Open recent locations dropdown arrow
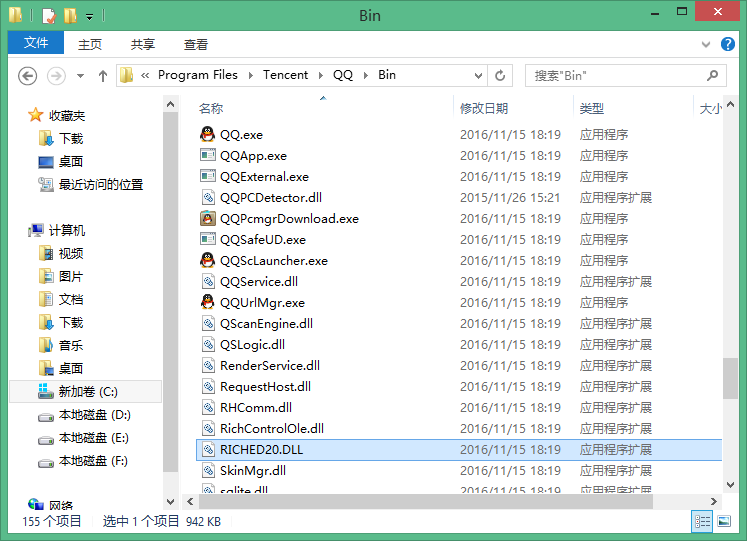Image resolution: width=747 pixels, height=541 pixels. [x=81, y=76]
